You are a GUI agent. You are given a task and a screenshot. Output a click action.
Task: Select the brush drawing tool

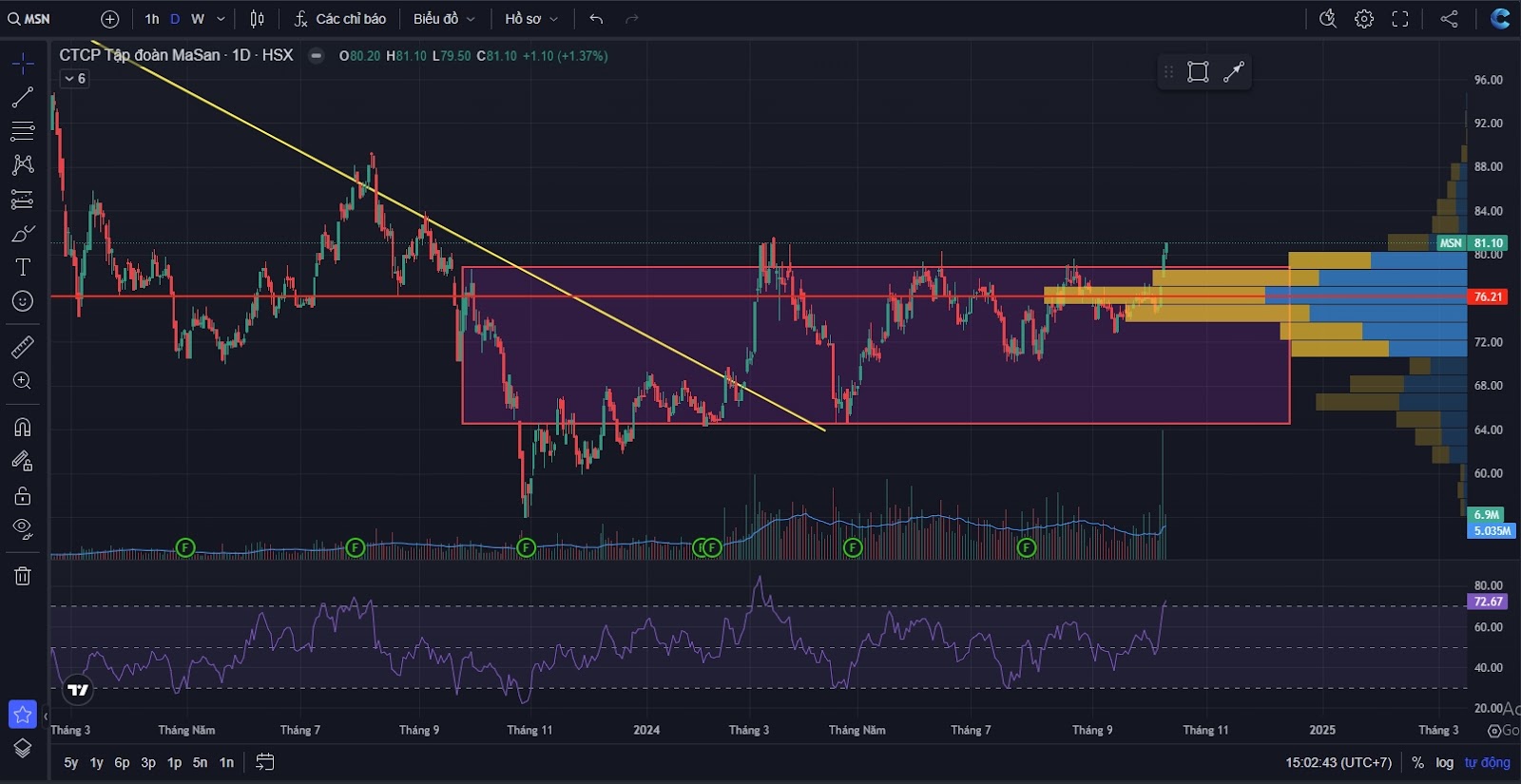pos(23,234)
